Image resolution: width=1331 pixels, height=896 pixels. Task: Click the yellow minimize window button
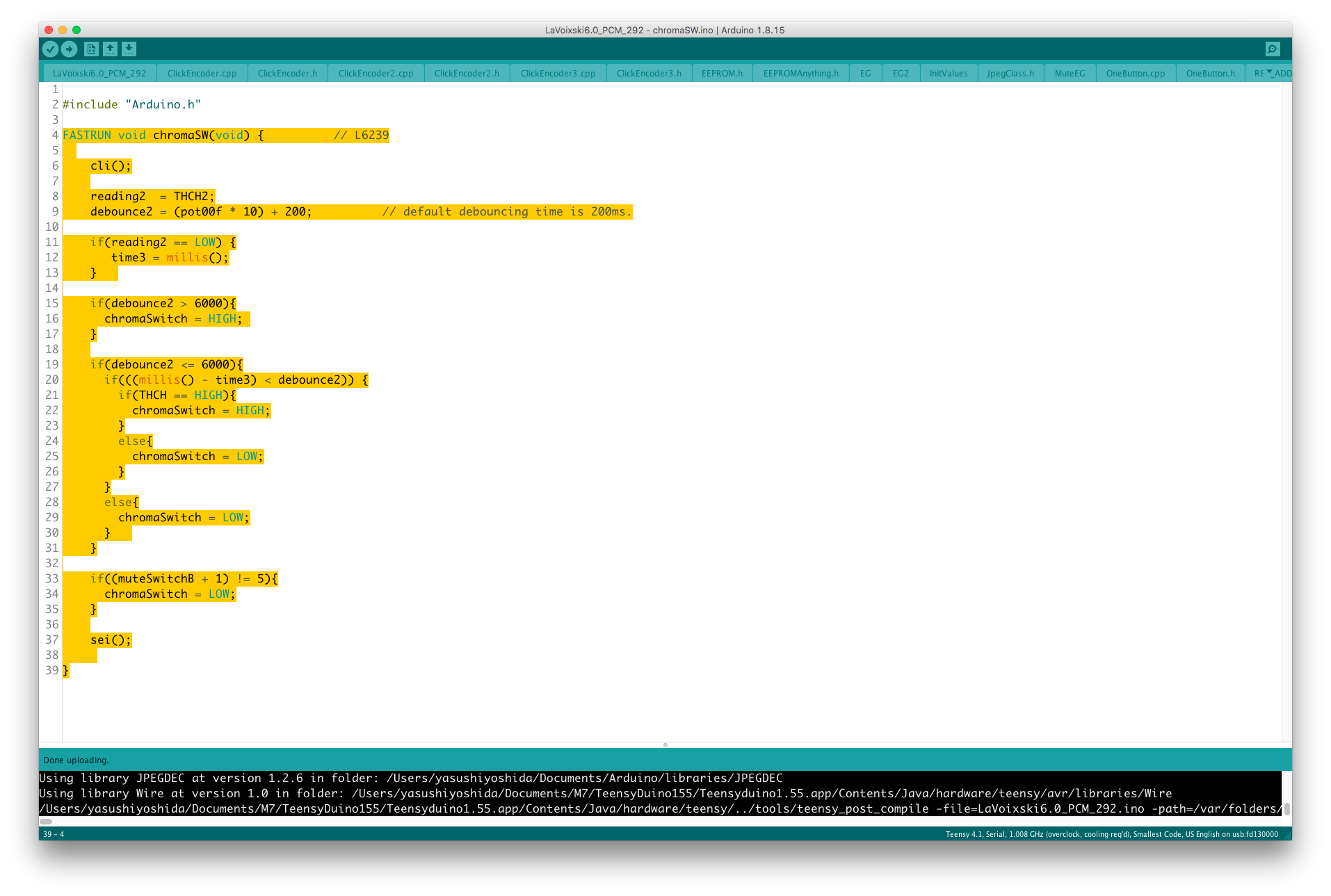pos(63,30)
